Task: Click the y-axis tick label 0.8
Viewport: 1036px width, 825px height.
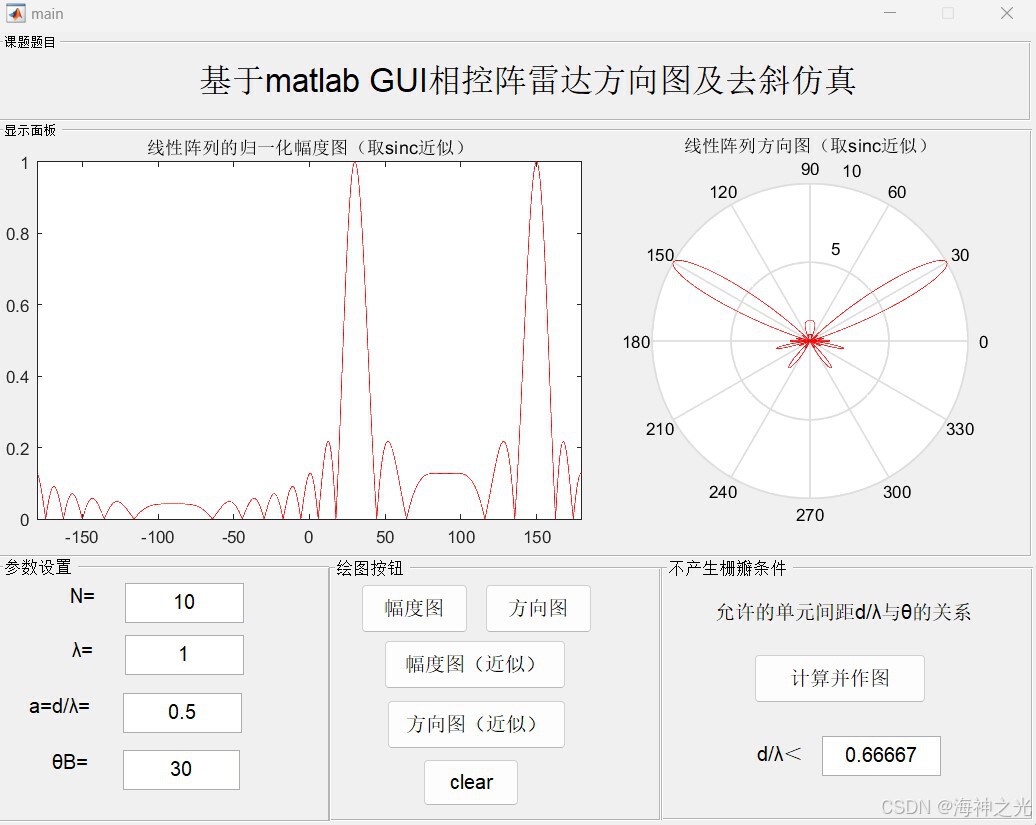Action: (x=17, y=234)
